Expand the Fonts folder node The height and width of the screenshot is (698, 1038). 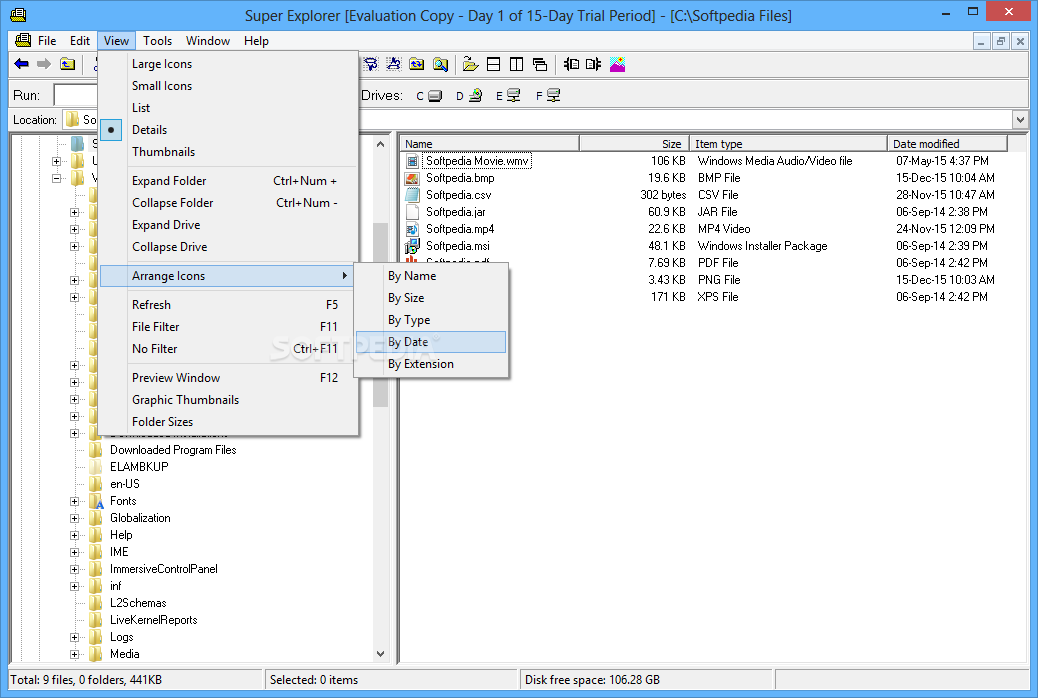coord(74,501)
